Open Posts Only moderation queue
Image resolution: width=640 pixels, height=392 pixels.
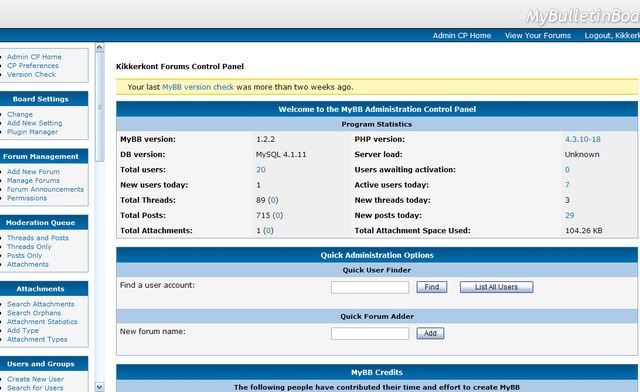click(24, 255)
